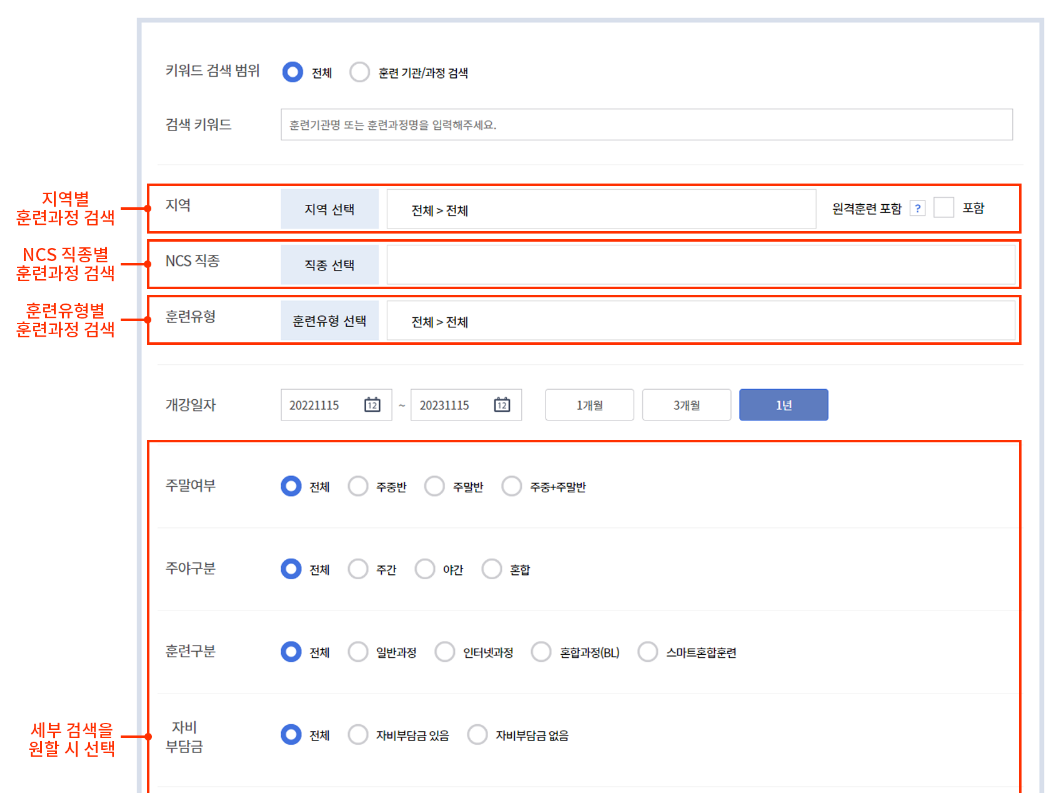Pick 야간 under 주야구분
Viewport: 1056px width, 793px height.
pos(424,568)
